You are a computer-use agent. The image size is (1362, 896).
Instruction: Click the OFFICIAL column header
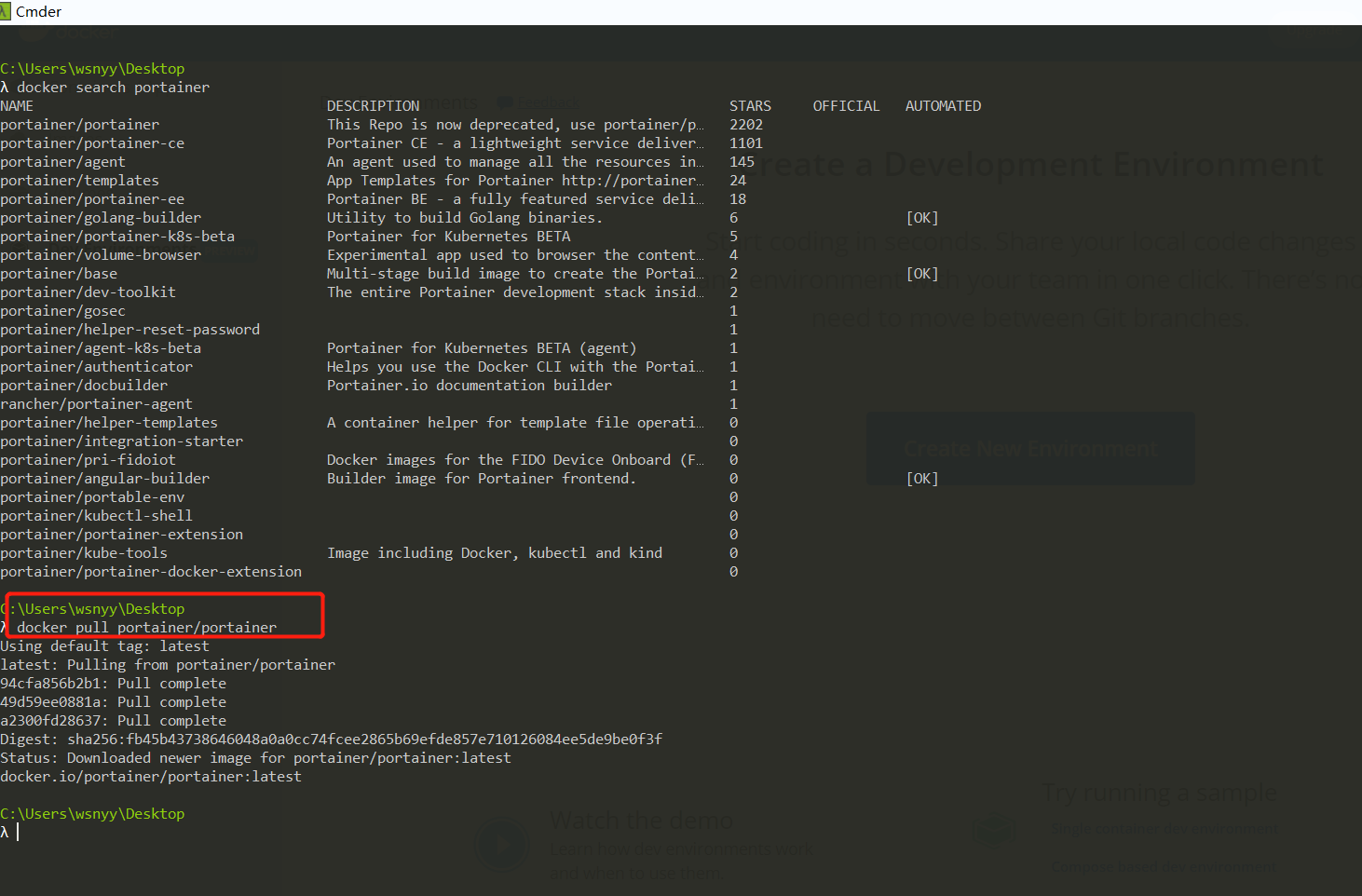click(x=846, y=106)
